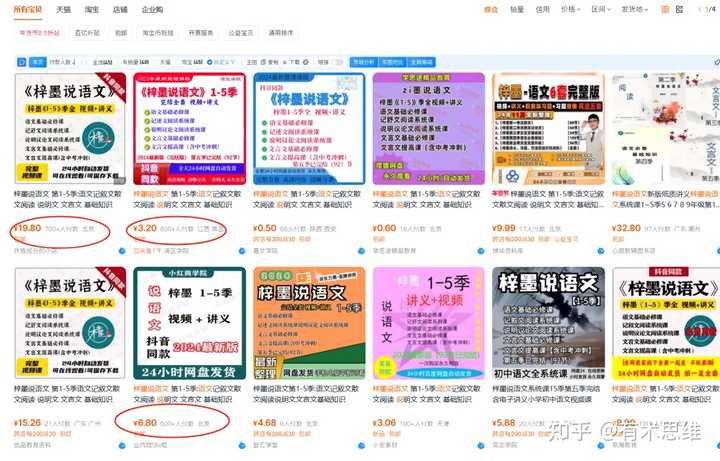The width and height of the screenshot is (720, 461).
Task: Click the 1/4 page indicator
Action: point(710,9)
